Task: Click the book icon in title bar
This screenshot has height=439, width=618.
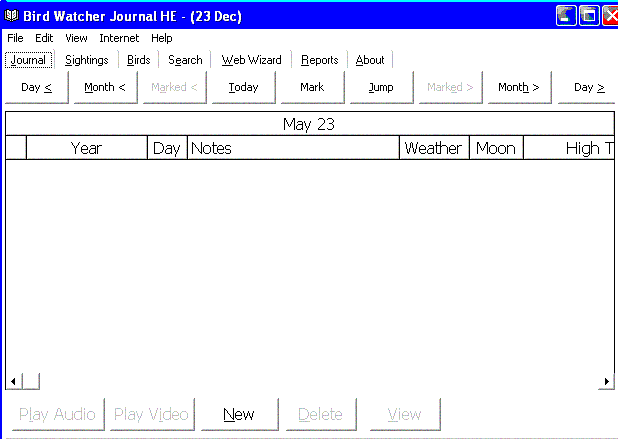Action: (11, 16)
